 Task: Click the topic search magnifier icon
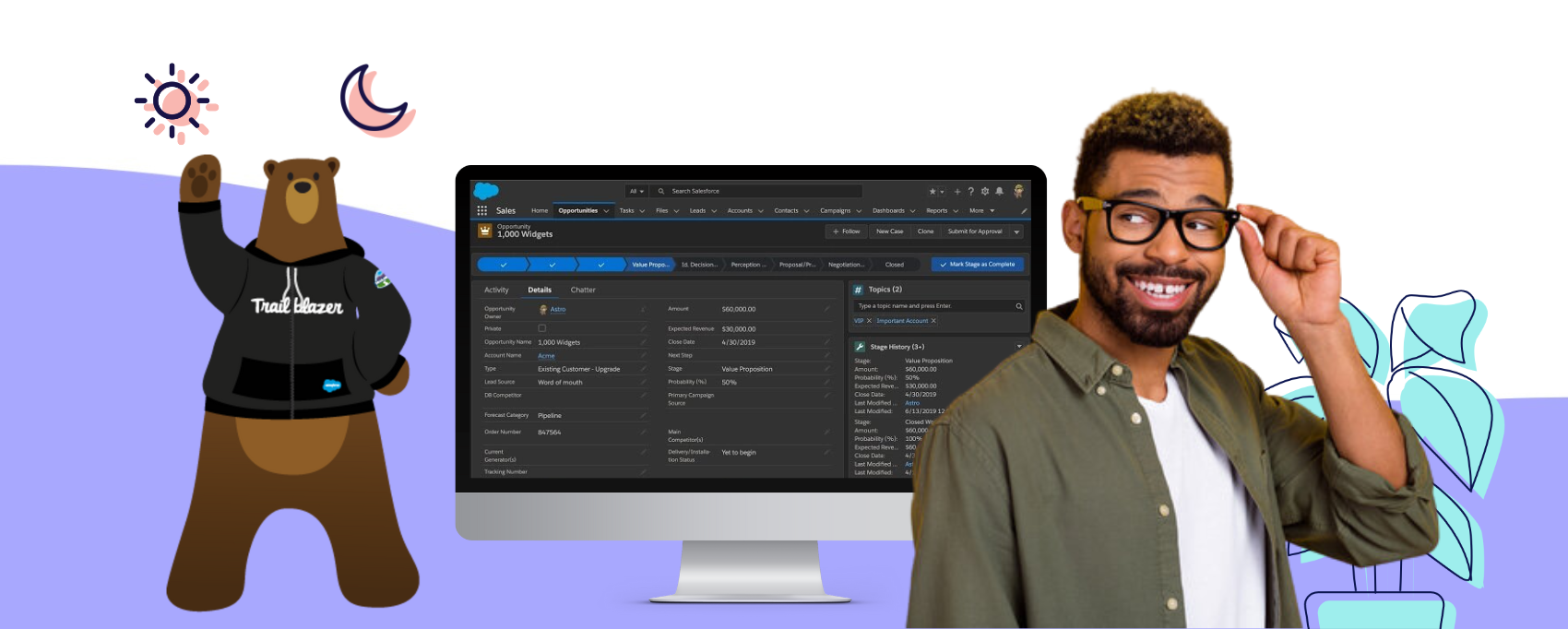pos(1019,306)
